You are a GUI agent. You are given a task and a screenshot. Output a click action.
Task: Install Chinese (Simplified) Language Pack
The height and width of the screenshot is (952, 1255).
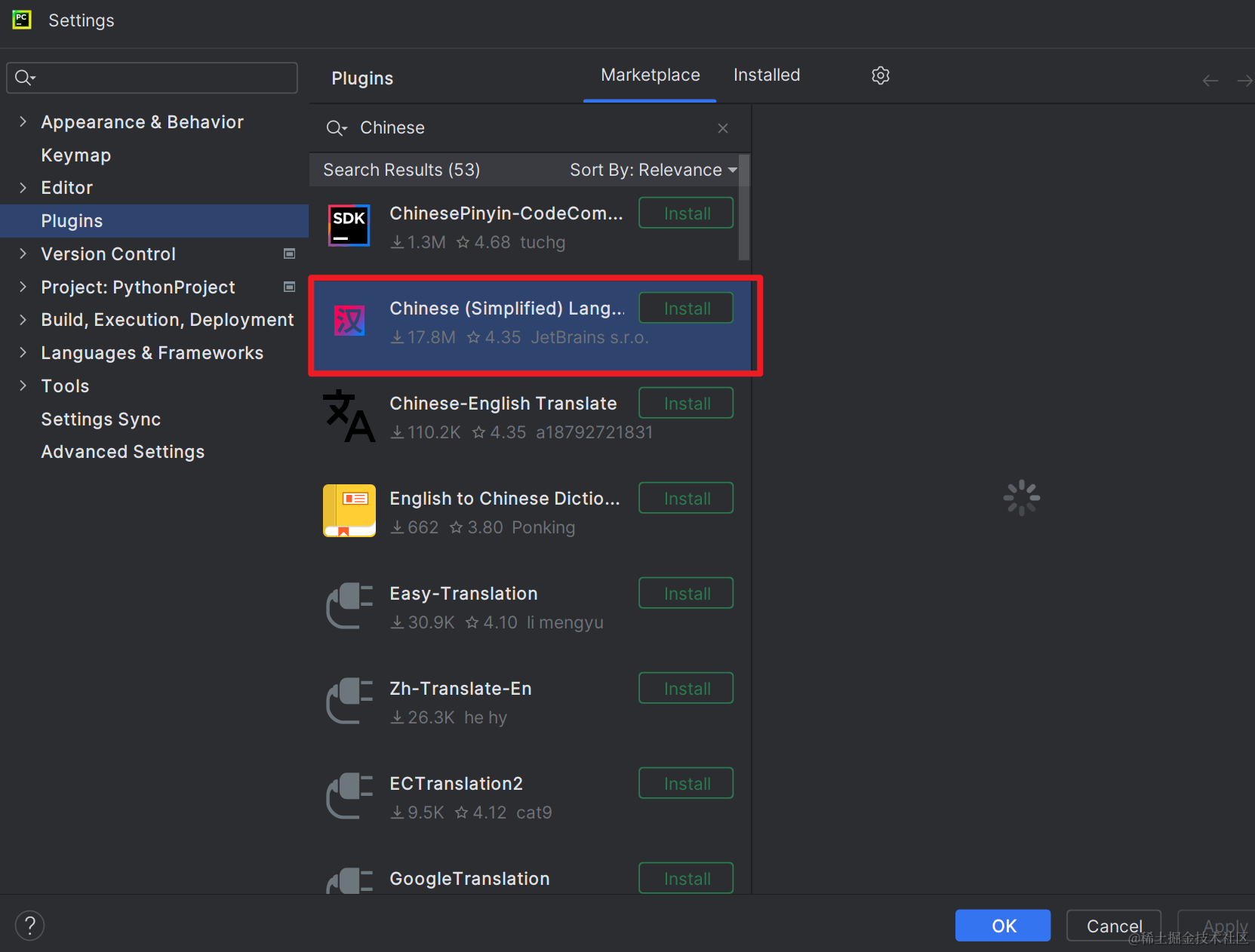tap(686, 308)
